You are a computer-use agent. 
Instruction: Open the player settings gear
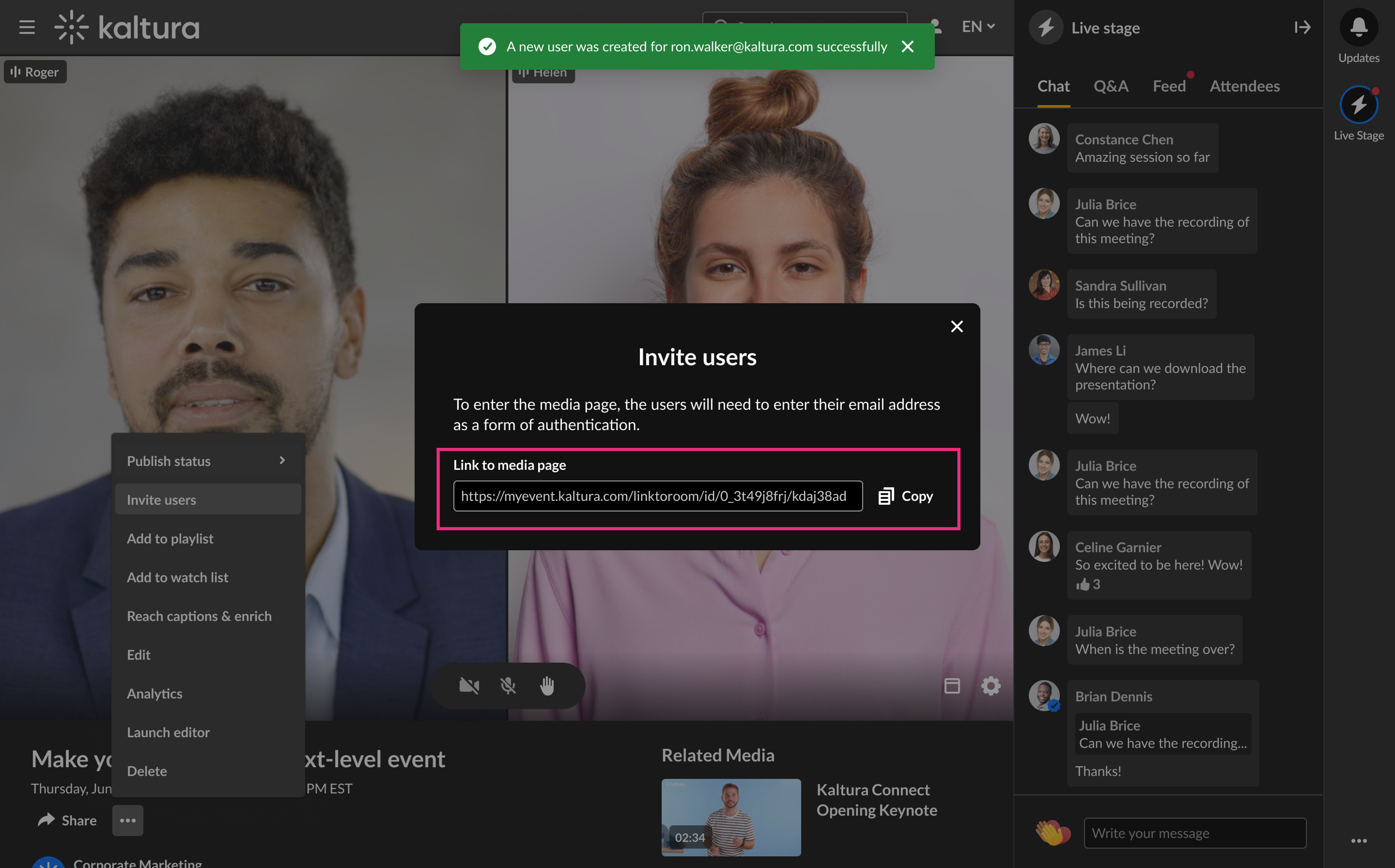(x=990, y=685)
